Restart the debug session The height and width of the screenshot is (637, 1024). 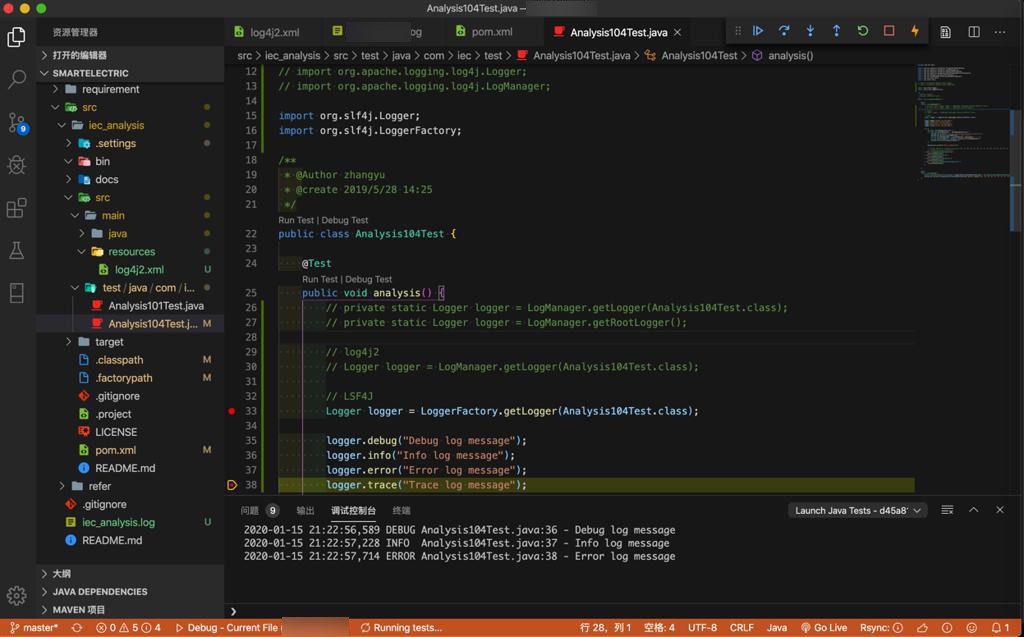(862, 32)
